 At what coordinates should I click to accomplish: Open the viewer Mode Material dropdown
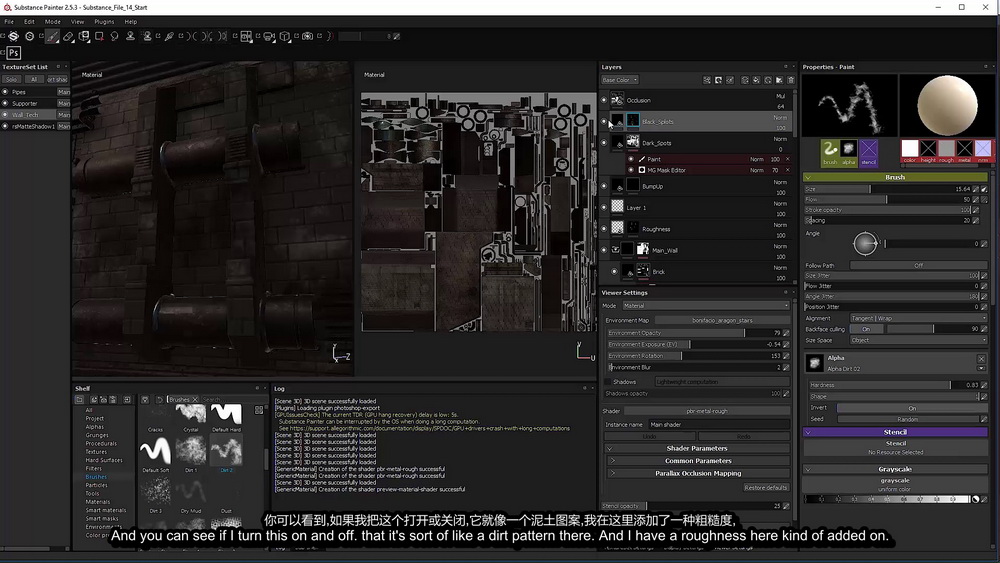(705, 305)
